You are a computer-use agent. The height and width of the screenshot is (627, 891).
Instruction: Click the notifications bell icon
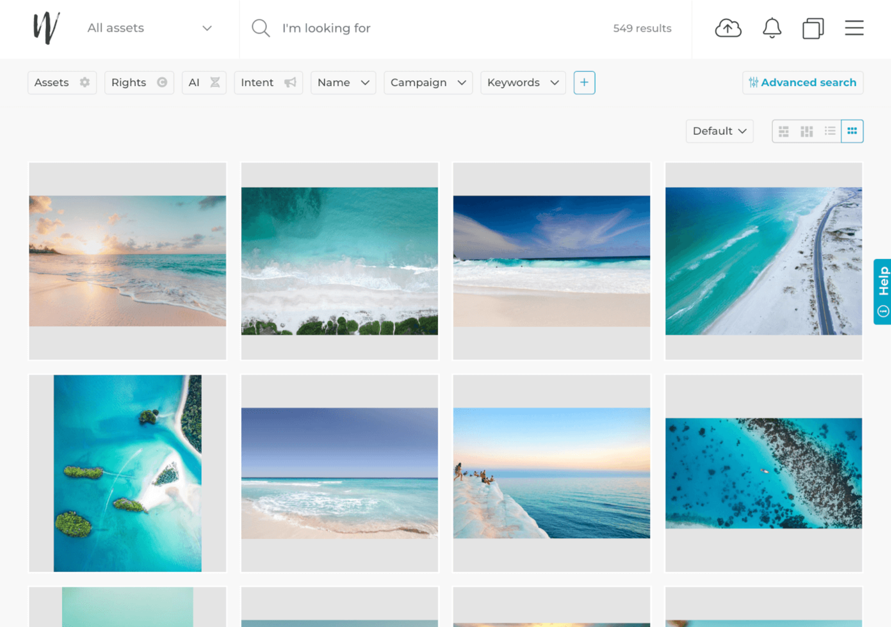click(x=771, y=28)
